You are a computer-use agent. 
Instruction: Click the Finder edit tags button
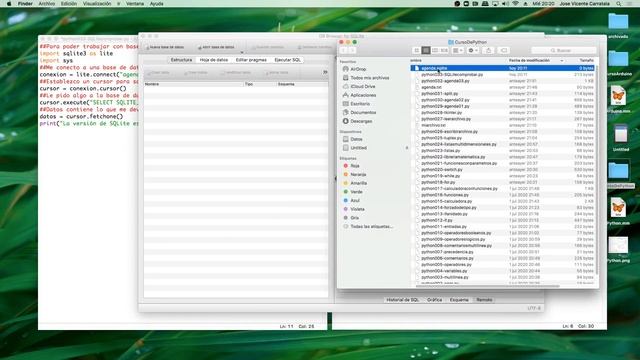click(504, 50)
